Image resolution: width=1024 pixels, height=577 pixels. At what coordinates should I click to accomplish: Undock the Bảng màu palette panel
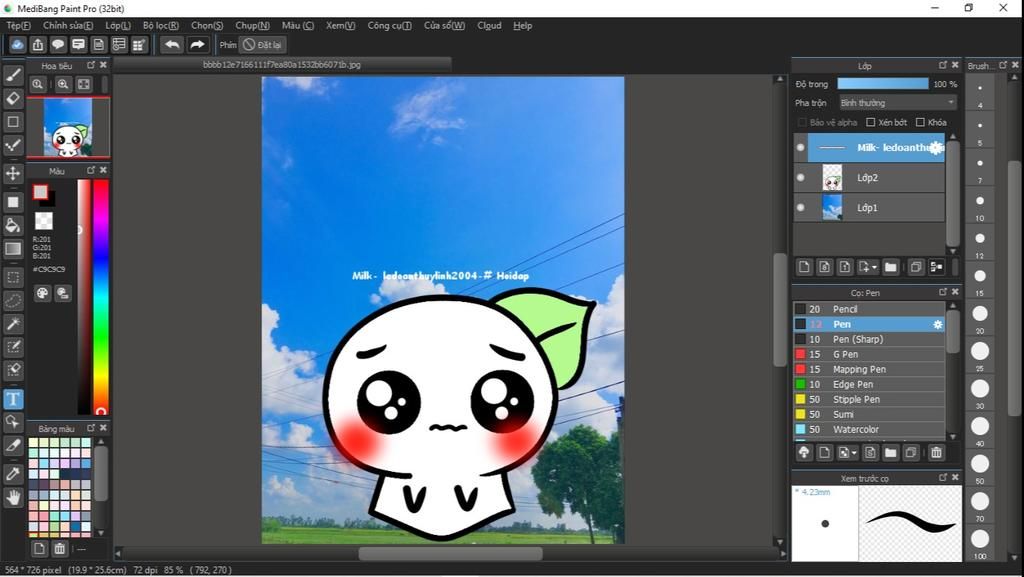pos(91,428)
